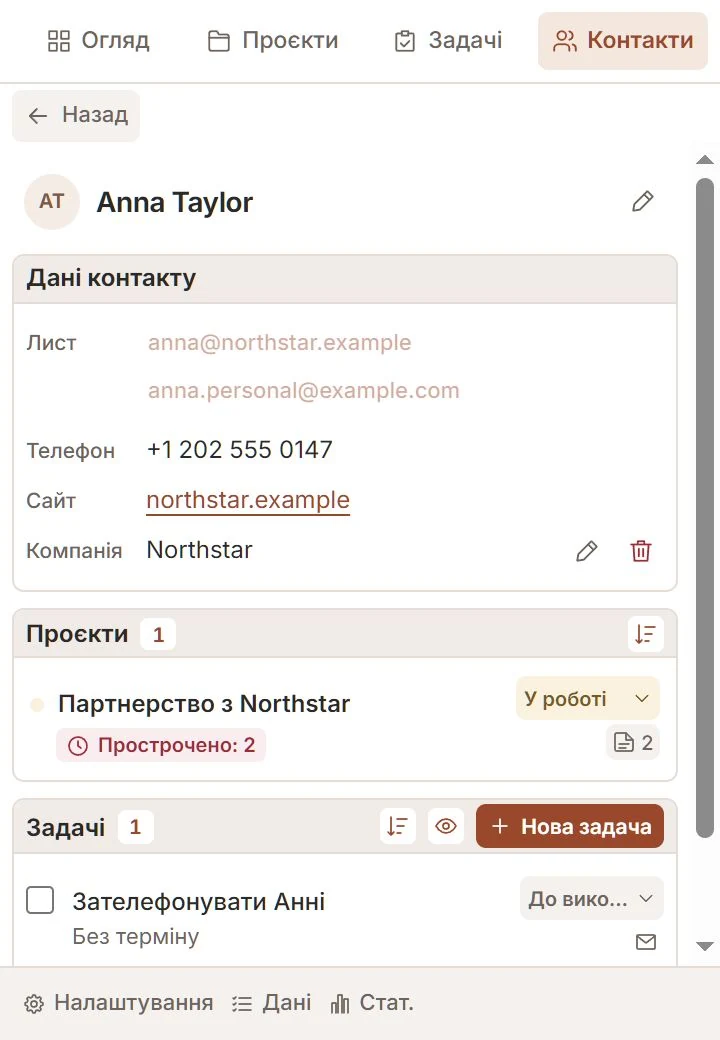Click Задачі count badge 1
Screen dimensions: 720x1040
pos(135,827)
